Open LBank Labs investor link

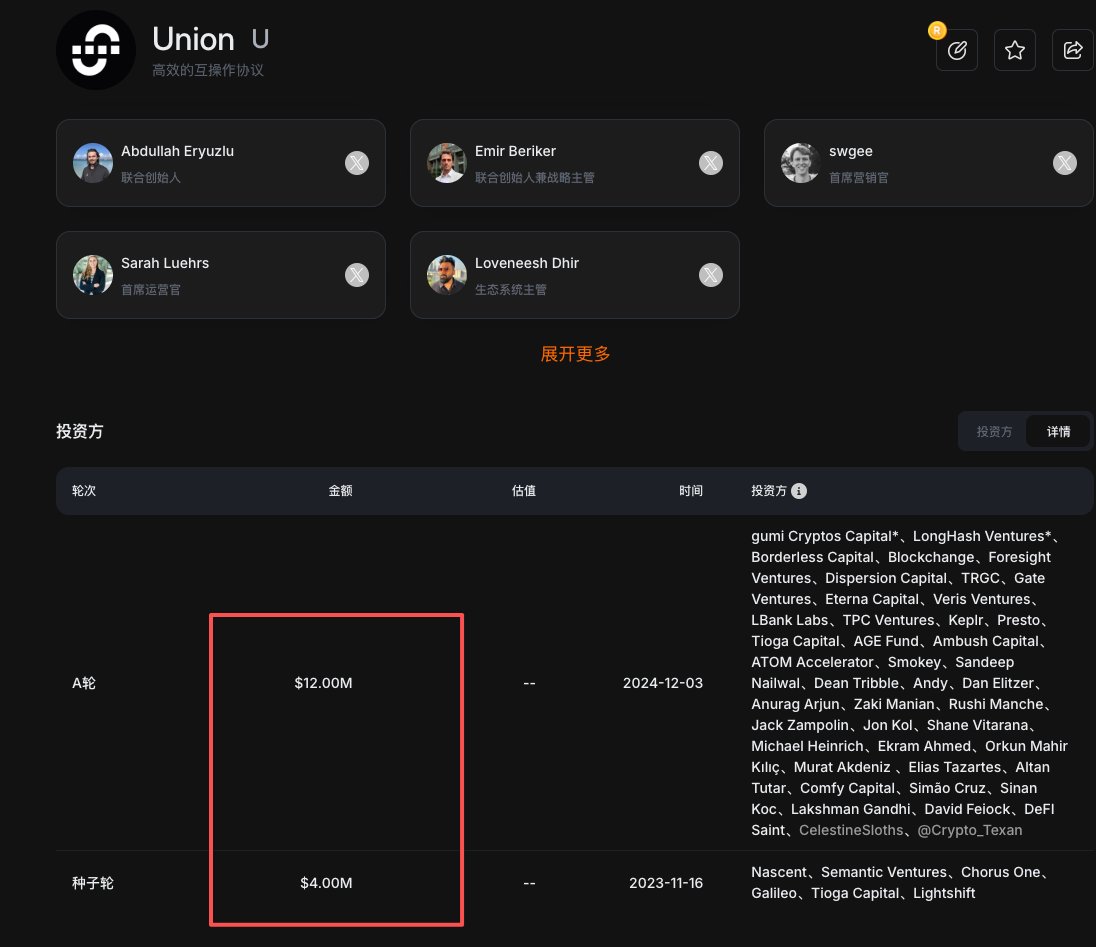789,620
